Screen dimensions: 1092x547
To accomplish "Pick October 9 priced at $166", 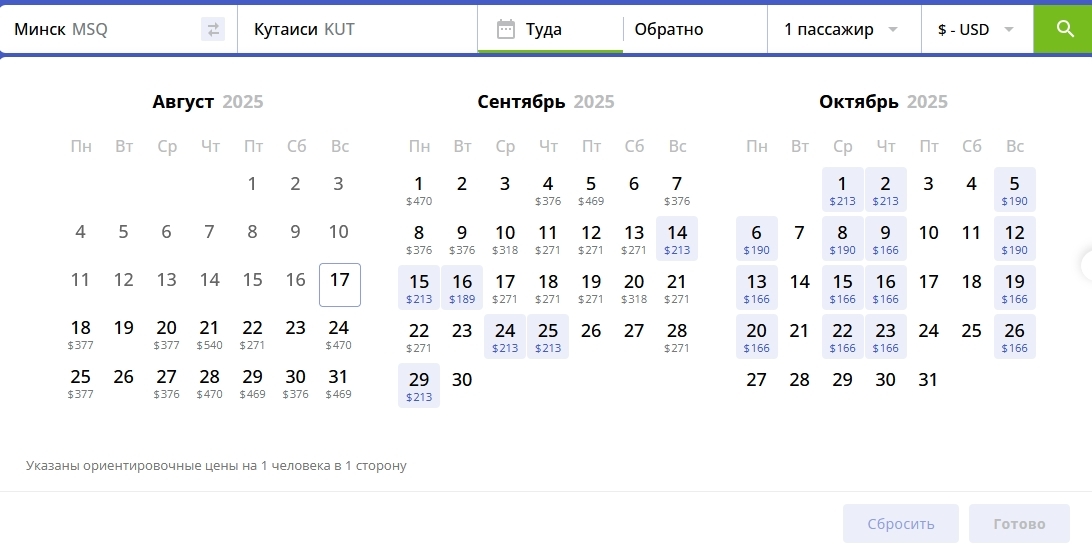I will point(885,238).
